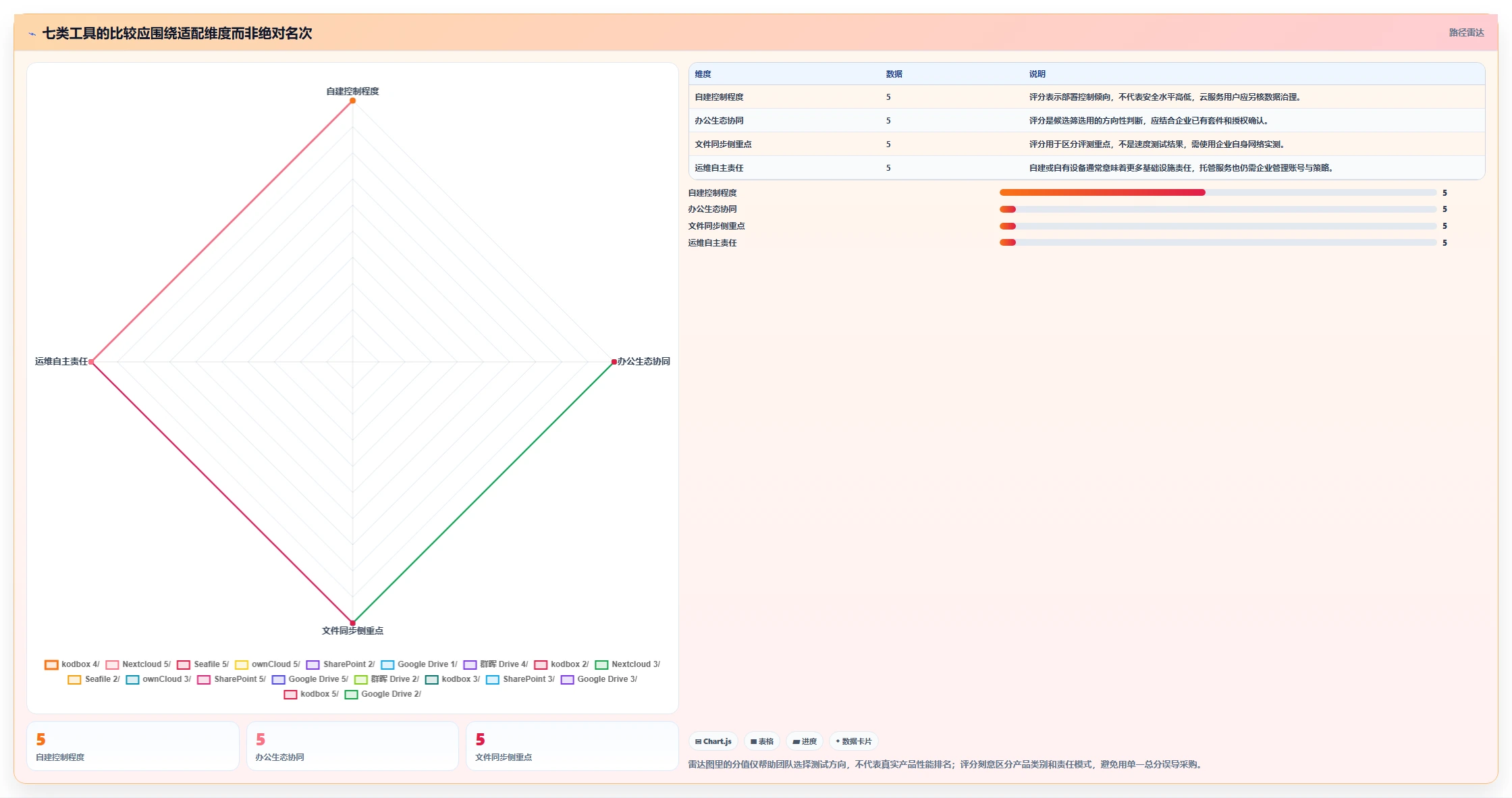
Task: Open the 办公生态协同 data card
Action: [x=352, y=746]
